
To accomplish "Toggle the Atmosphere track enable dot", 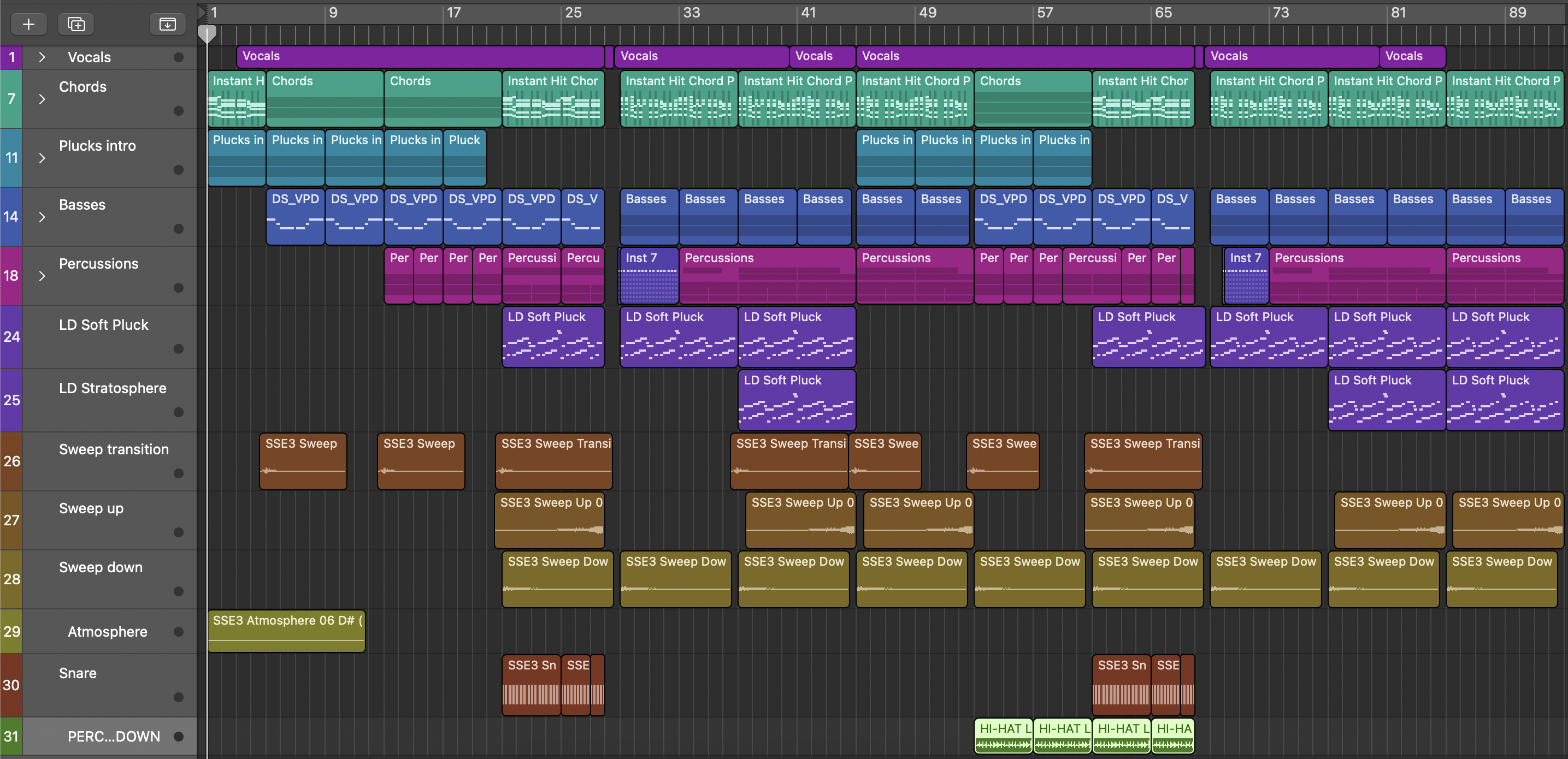I will coord(178,631).
